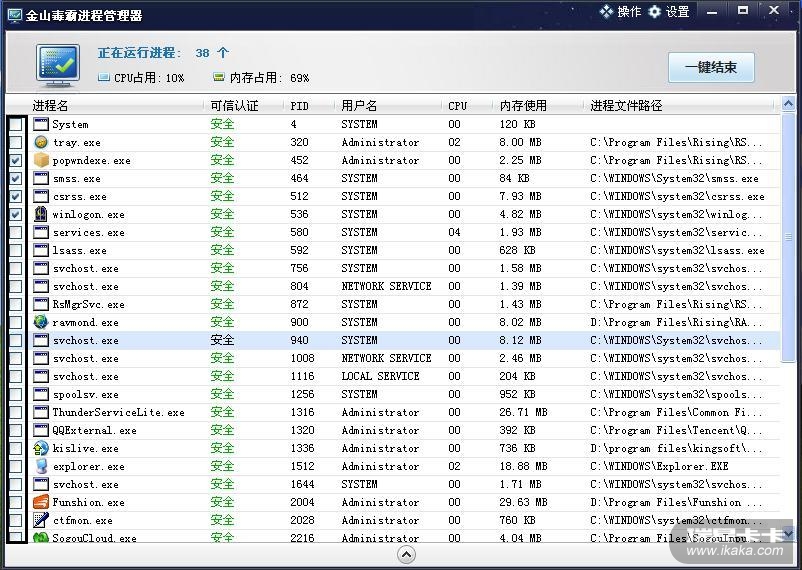This screenshot has height=570, width=802.
Task: Uncheck the csrss.exe checkbox
Action: (x=16, y=196)
